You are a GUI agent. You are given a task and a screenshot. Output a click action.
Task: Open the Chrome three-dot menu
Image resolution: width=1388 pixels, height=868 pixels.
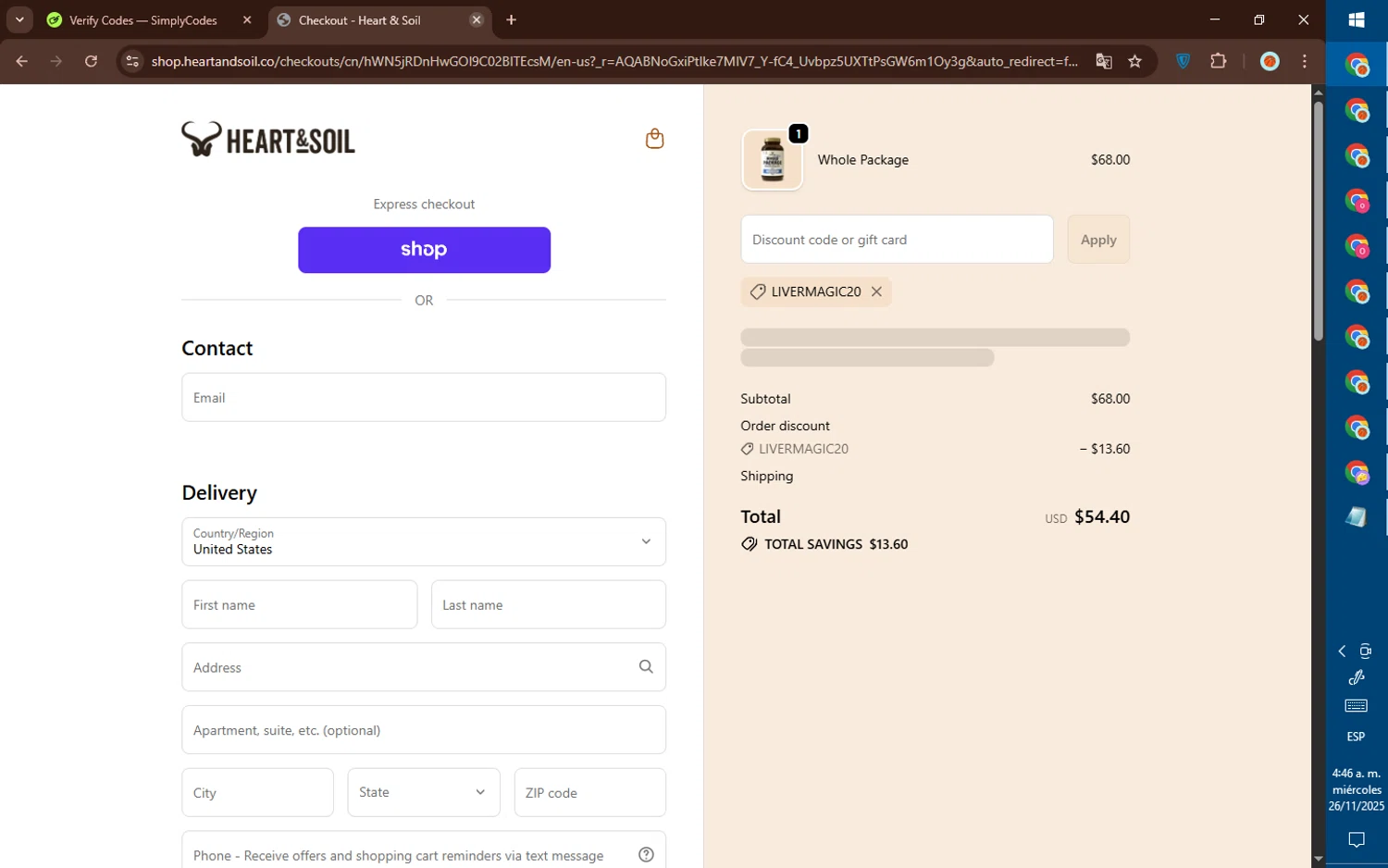pyautogui.click(x=1305, y=61)
